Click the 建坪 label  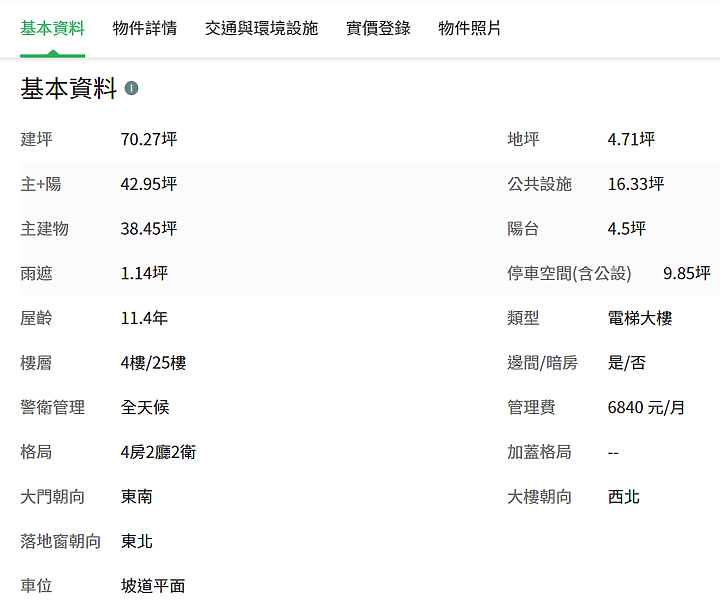[x=36, y=139]
